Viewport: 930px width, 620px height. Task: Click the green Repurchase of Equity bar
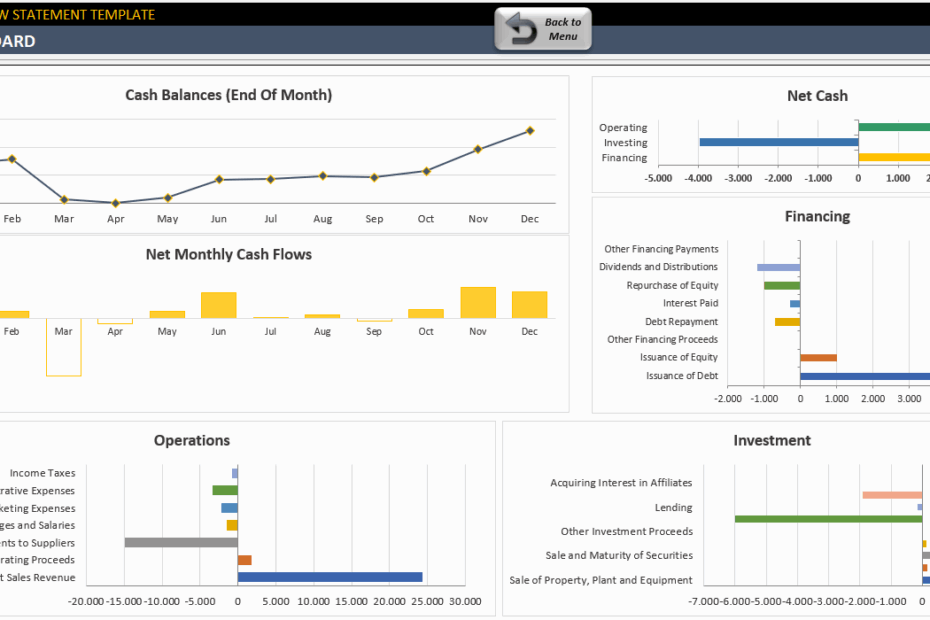coord(781,285)
